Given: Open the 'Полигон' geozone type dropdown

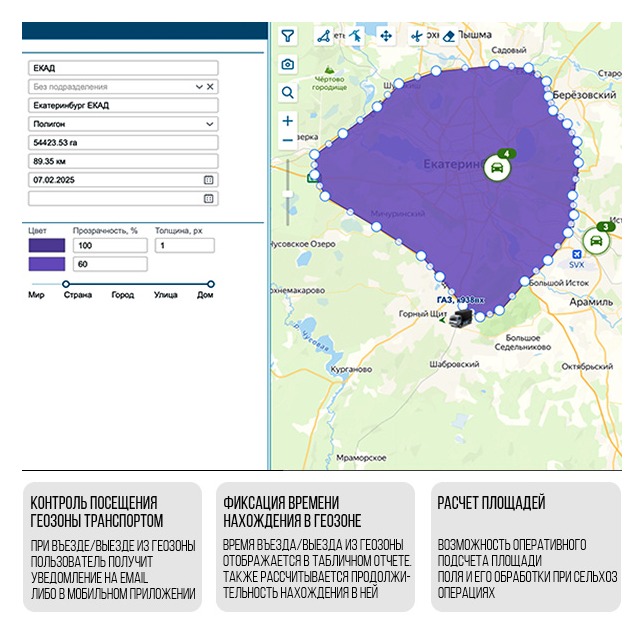Looking at the screenshot, I should [209, 124].
